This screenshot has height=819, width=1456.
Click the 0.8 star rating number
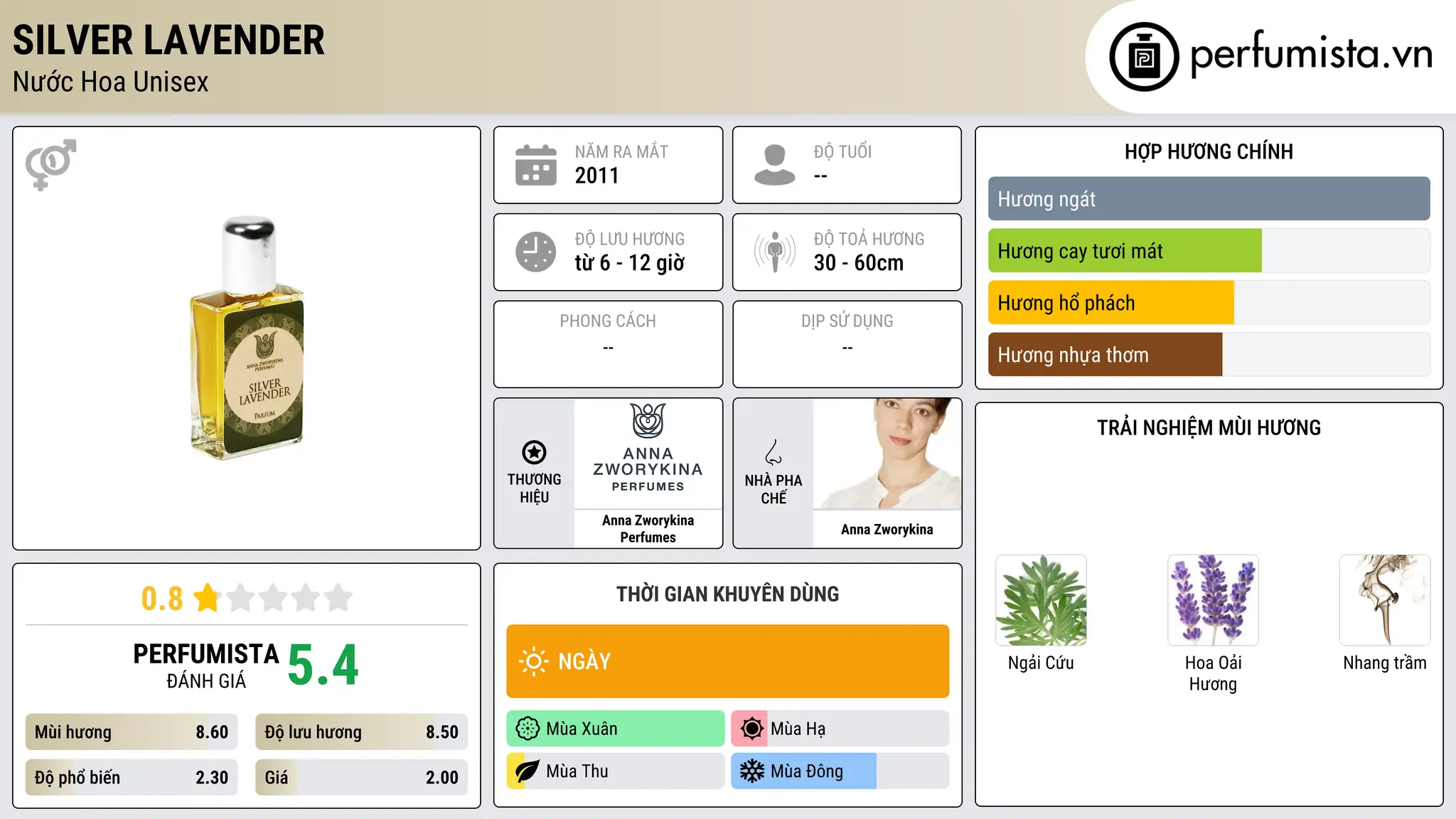coord(162,599)
